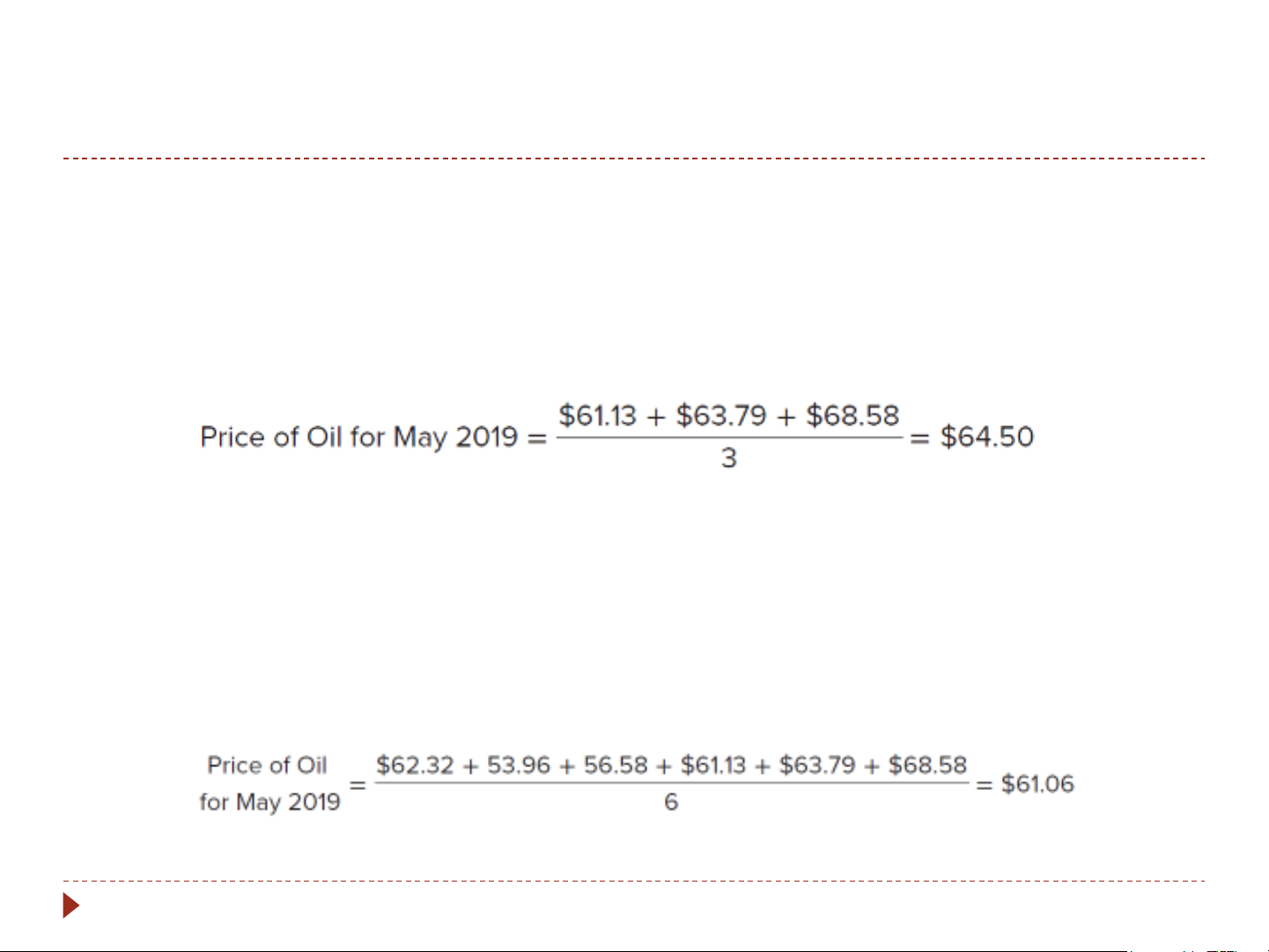
Task: Click the 53.96 value in the lower formula
Action: [x=518, y=765]
